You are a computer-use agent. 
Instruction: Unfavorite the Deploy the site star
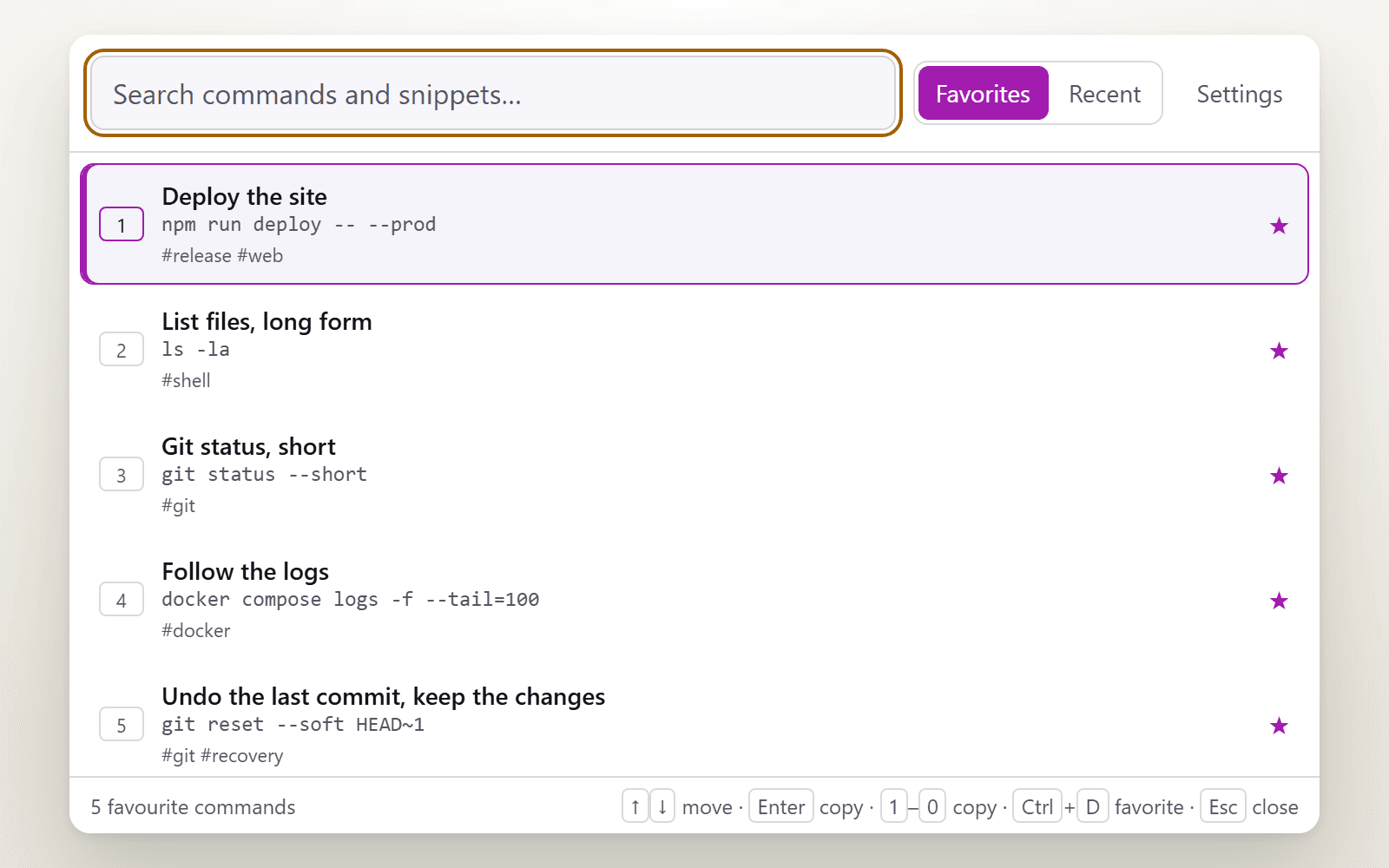pyautogui.click(x=1279, y=226)
